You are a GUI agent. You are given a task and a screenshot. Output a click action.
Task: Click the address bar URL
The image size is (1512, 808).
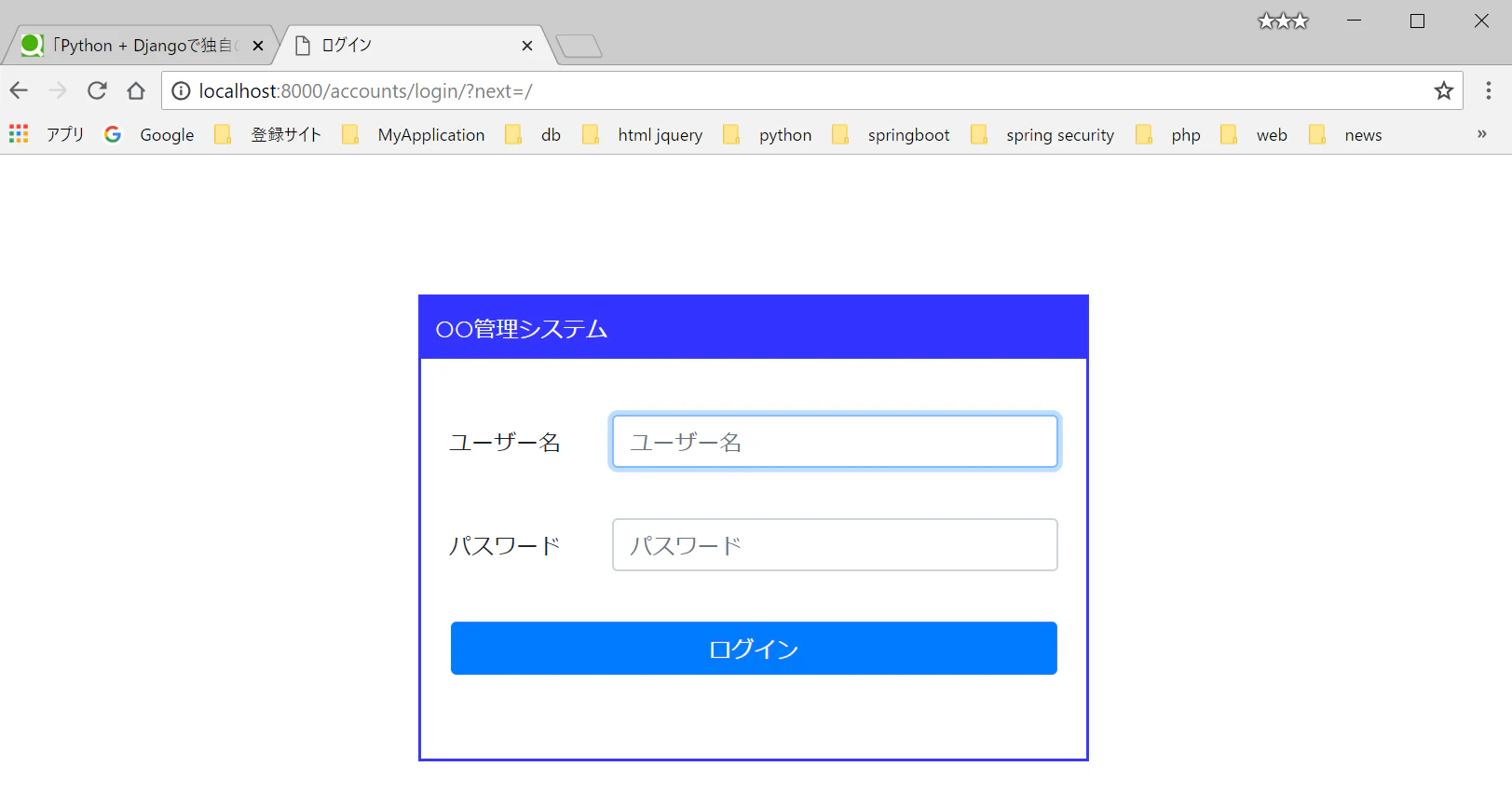tap(365, 90)
